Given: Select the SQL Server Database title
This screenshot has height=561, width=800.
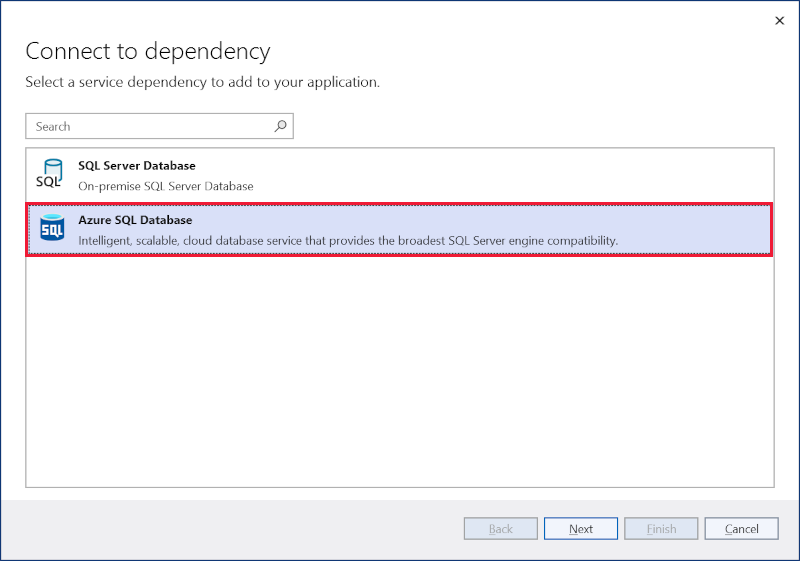Looking at the screenshot, I should tap(137, 165).
